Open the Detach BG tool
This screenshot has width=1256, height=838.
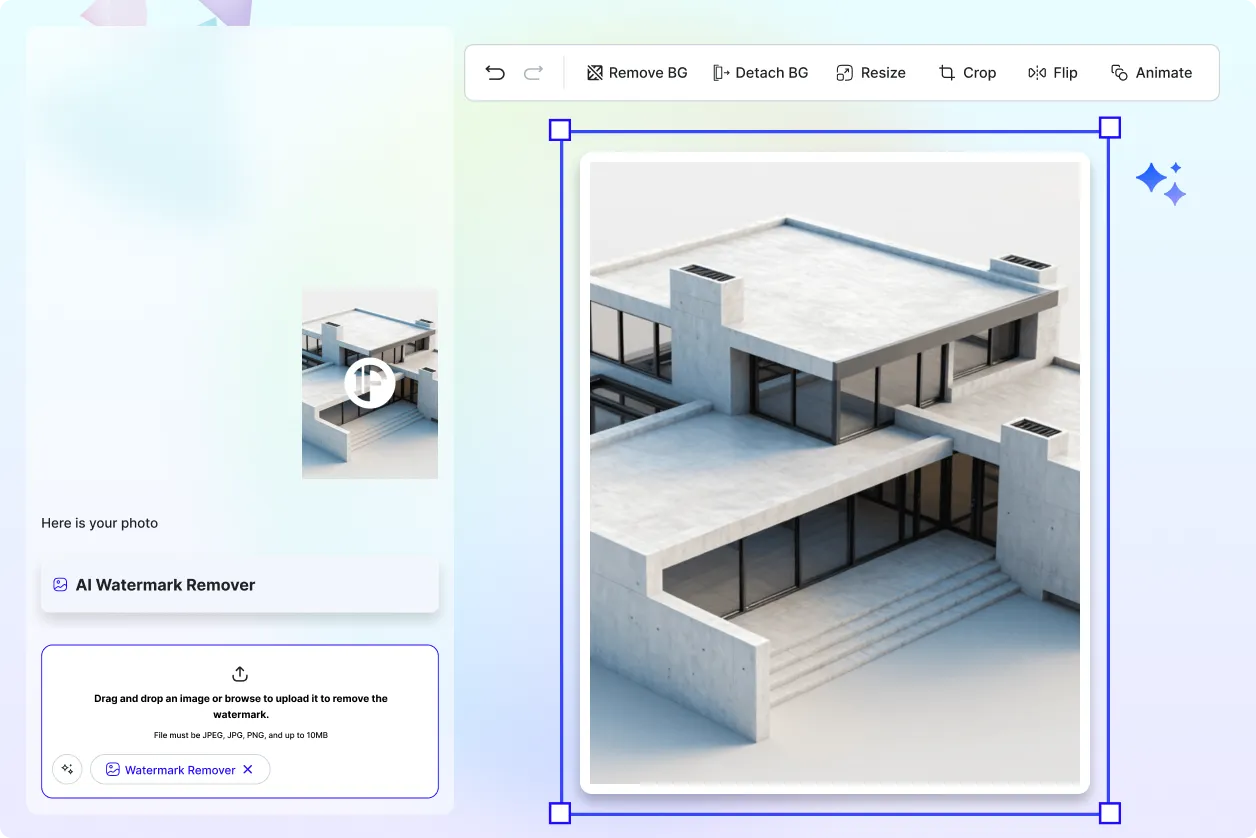click(761, 72)
